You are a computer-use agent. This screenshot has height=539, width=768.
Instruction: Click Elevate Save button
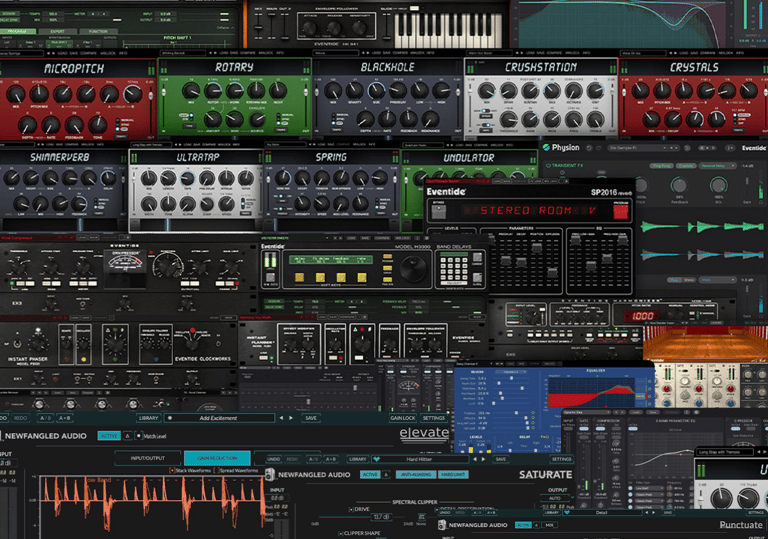(x=311, y=418)
